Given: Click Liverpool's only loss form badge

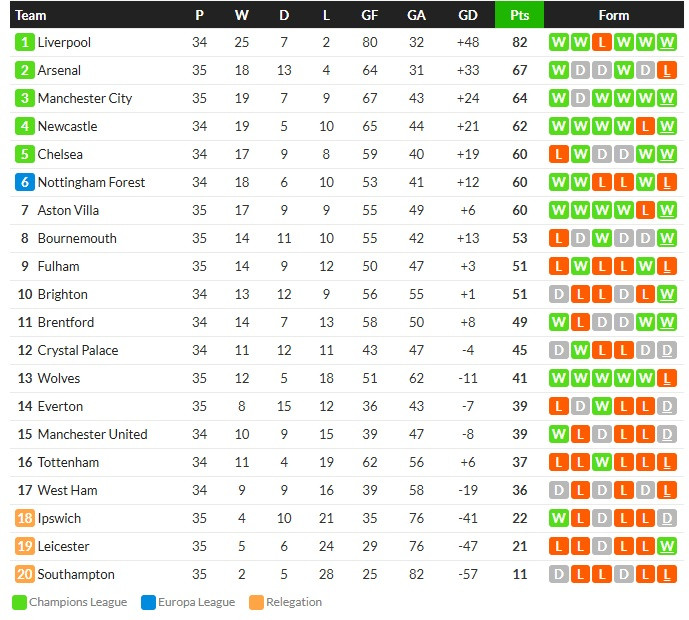Looking at the screenshot, I should pos(602,42).
